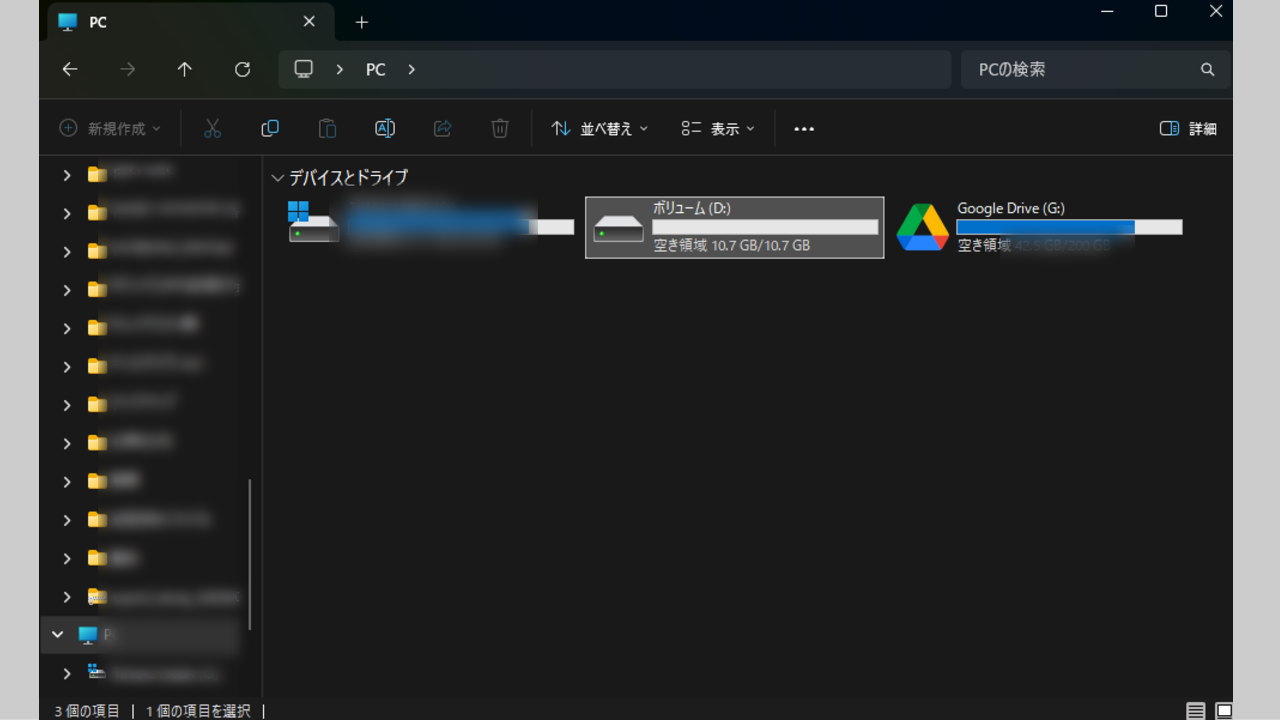Click the PC breadcrumb in address bar
1280x720 pixels.
point(376,69)
